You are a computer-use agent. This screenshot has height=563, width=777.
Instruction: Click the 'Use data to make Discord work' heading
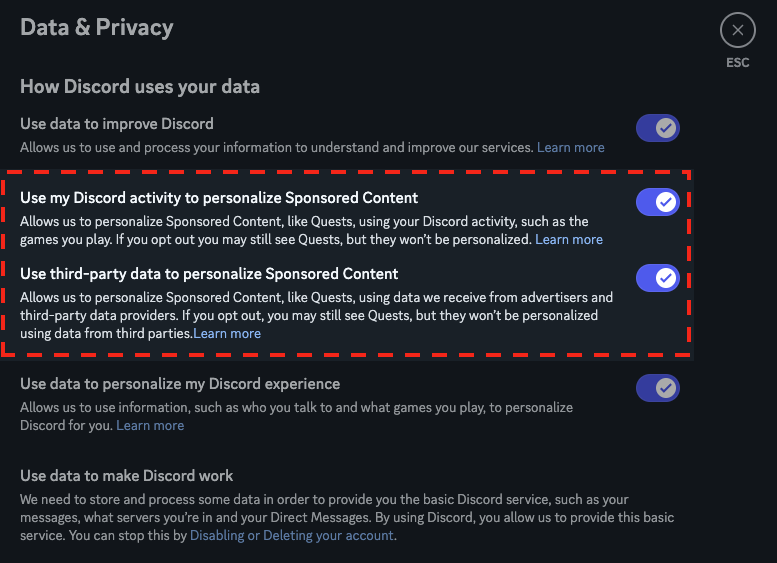coord(127,476)
